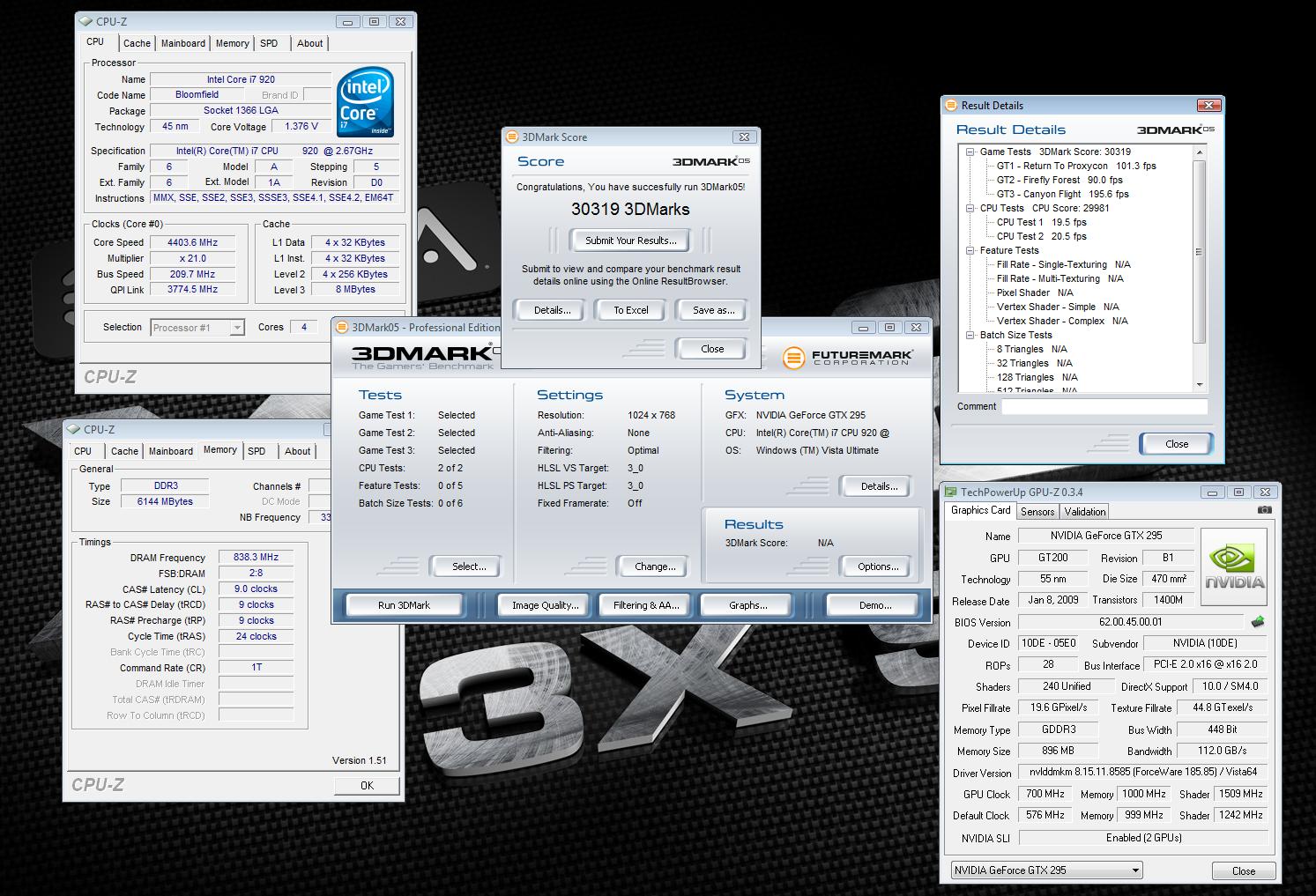The width and height of the screenshot is (1316, 896).
Task: Collapse the Game Tests tree node
Action: (x=970, y=152)
